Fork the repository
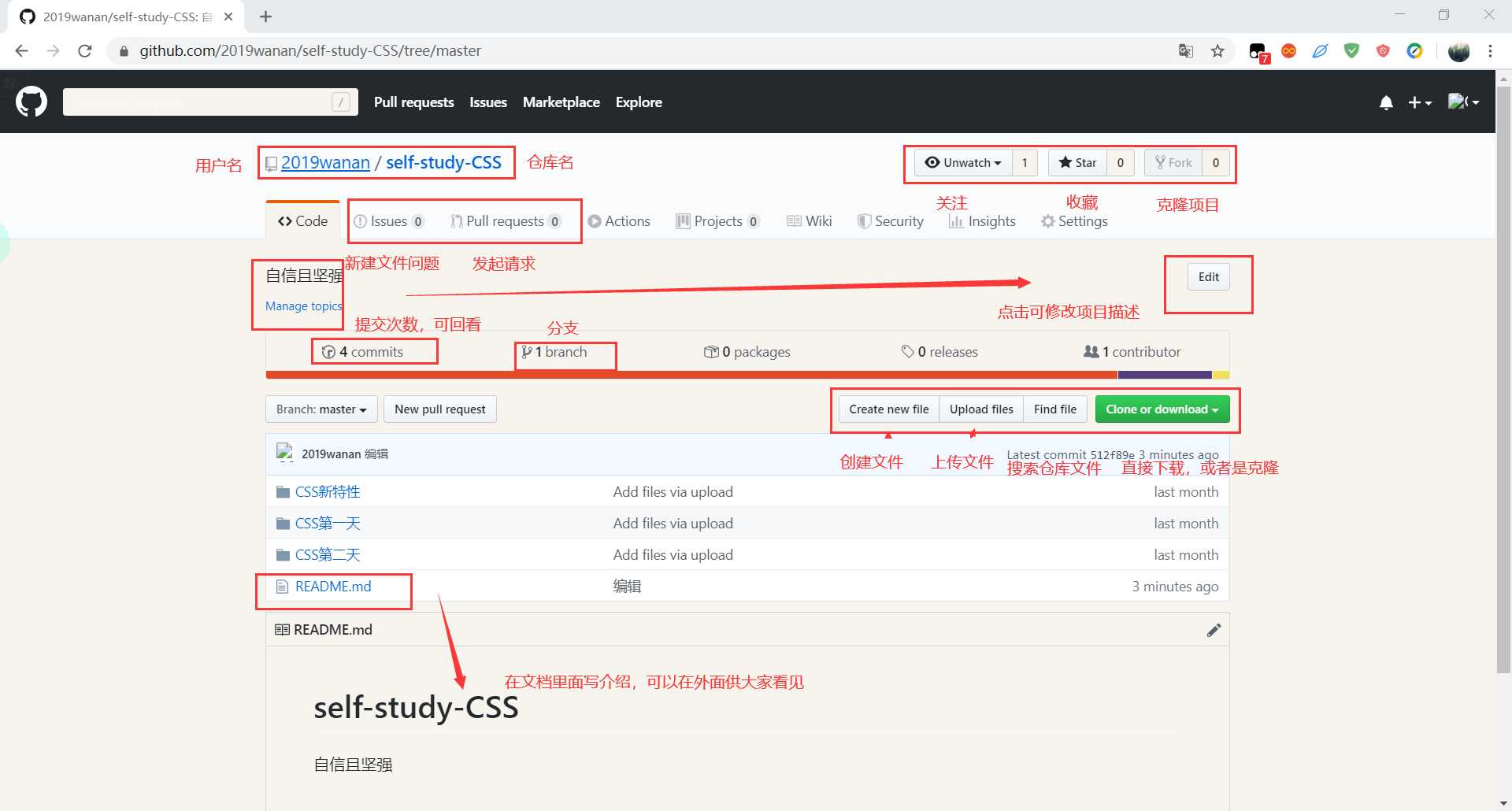Image resolution: width=1512 pixels, height=811 pixels. pyautogui.click(x=1173, y=162)
